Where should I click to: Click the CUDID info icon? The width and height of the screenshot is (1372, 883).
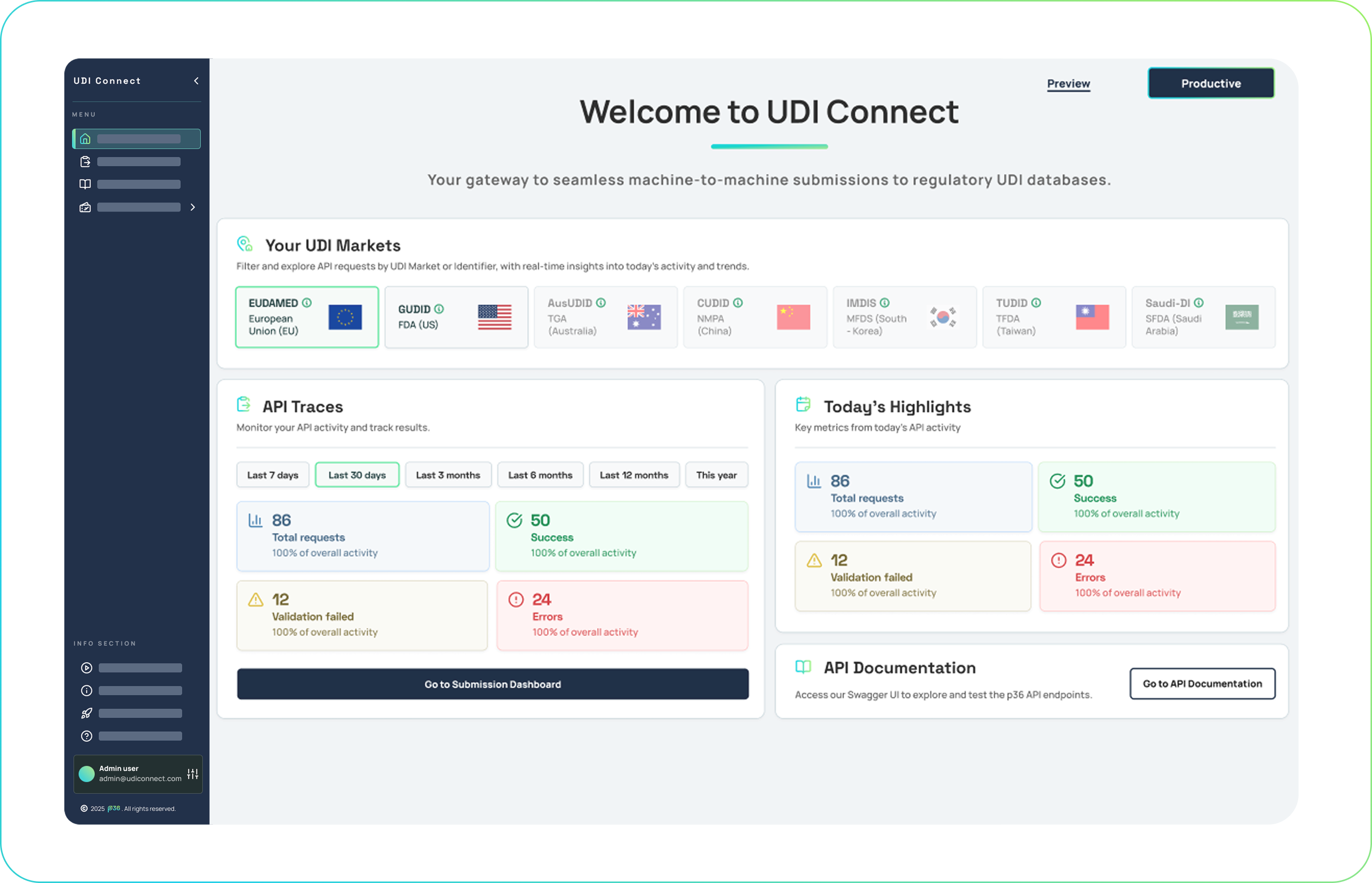(x=738, y=303)
